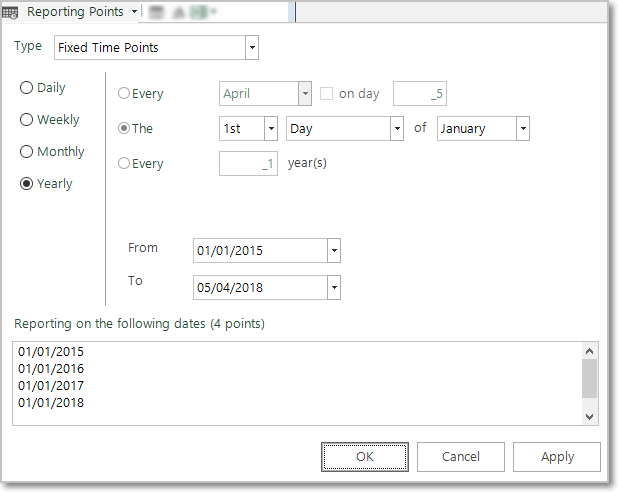The width and height of the screenshot is (618, 492).
Task: Choose the Every year(s) radio option
Action: pyautogui.click(x=124, y=163)
